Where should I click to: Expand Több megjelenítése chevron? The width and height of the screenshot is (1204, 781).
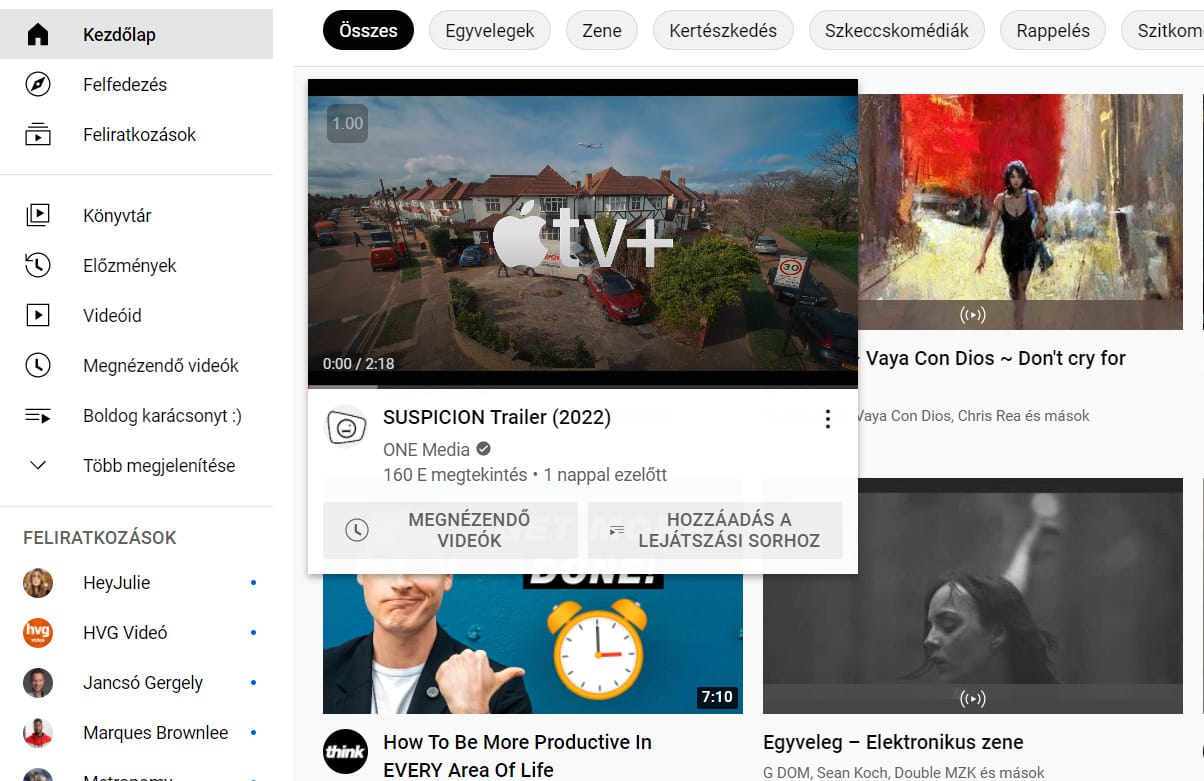point(38,465)
